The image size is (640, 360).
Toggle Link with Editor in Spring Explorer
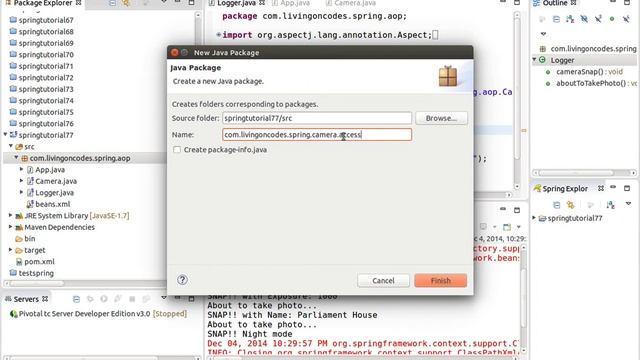tap(570, 205)
